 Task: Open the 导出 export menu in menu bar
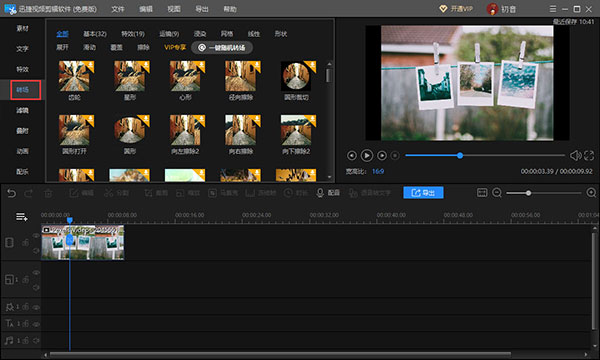[x=202, y=9]
